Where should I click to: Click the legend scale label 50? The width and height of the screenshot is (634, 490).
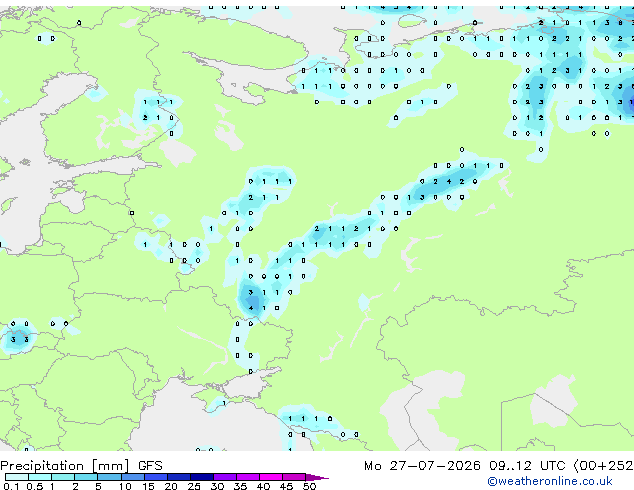pyautogui.click(x=309, y=486)
